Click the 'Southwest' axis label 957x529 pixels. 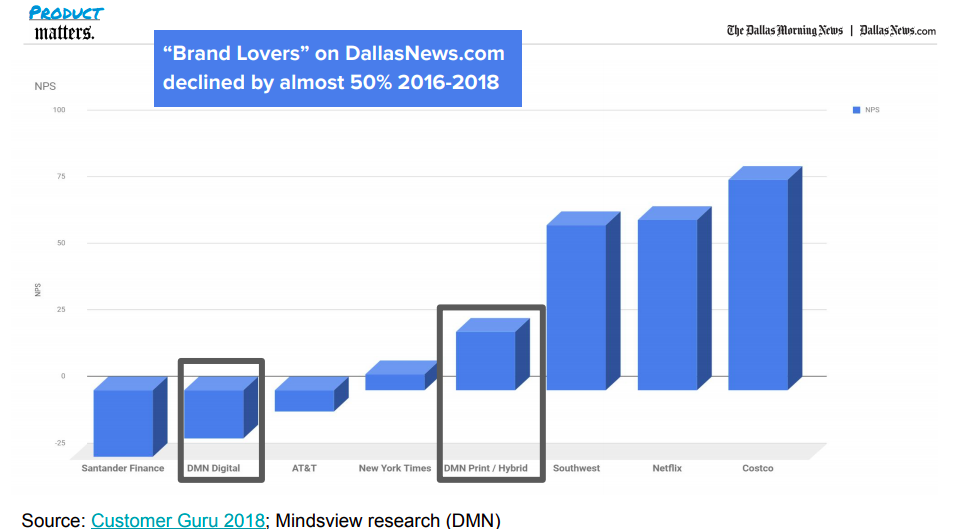pos(576,468)
